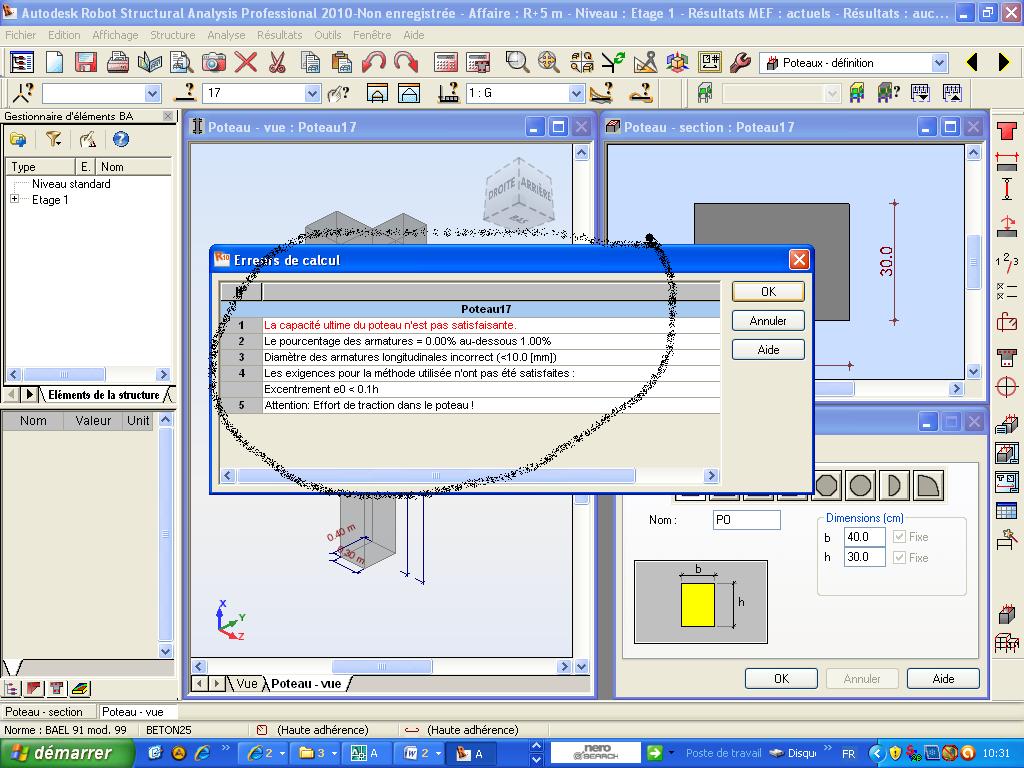Open the empty selection dropdown on second toolbar
This screenshot has width=1024, height=768.
click(x=152, y=93)
